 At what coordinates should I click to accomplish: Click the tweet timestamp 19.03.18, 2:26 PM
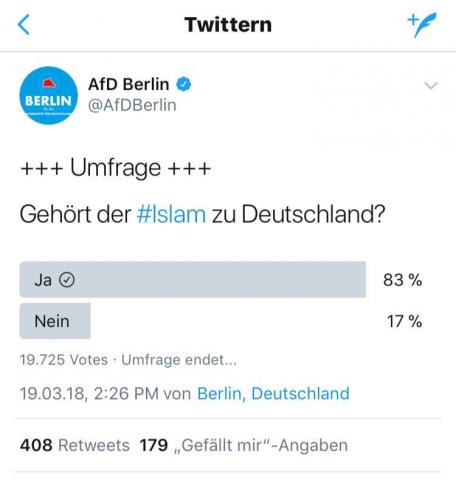89,394
